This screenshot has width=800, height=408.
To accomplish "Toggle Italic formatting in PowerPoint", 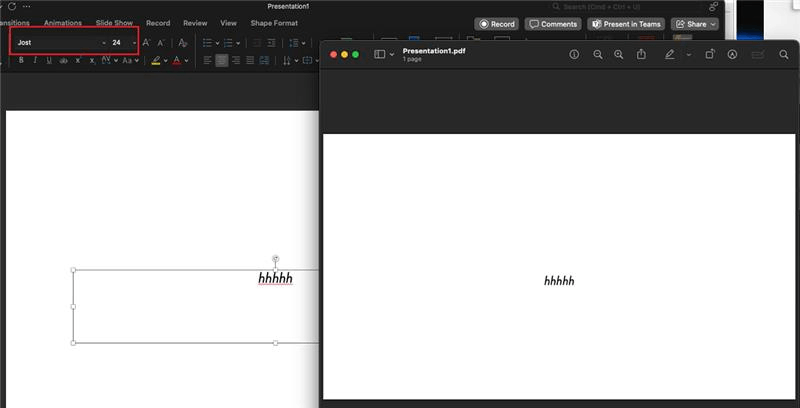I will pos(35,61).
